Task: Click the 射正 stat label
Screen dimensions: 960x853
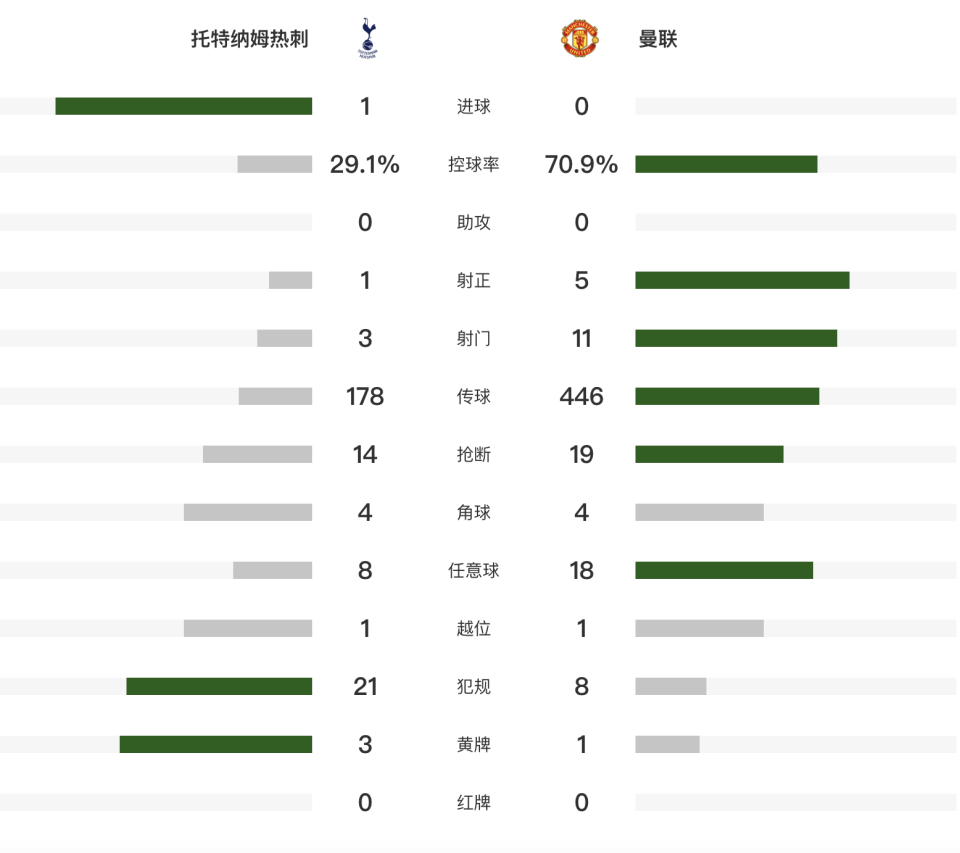Action: 473,280
